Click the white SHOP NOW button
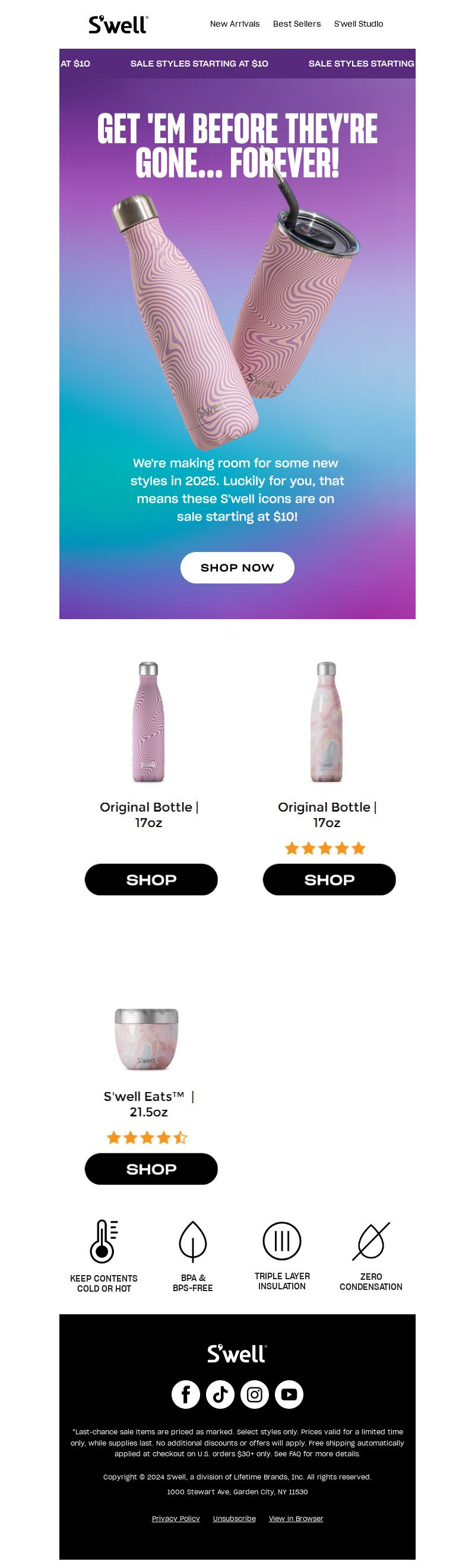475x1568 pixels. [x=237, y=567]
